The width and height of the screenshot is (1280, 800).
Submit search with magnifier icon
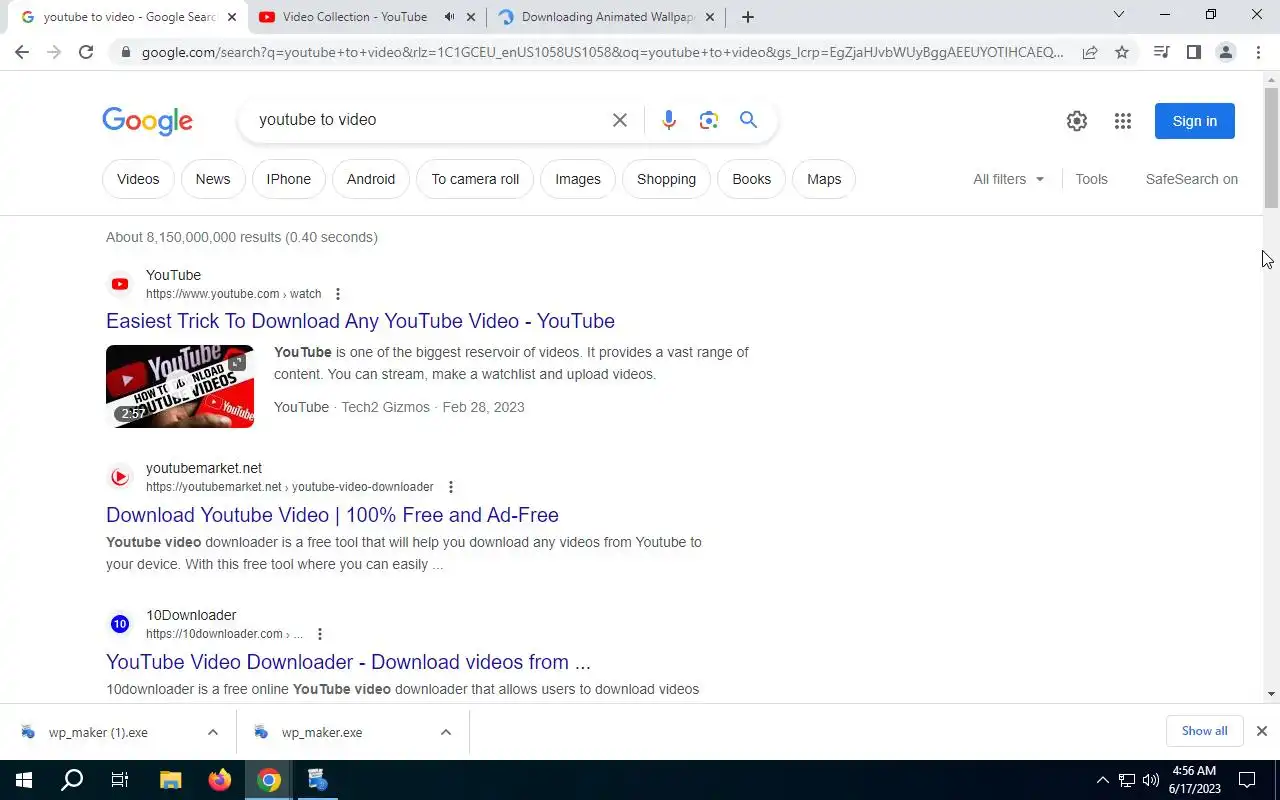coord(748,120)
